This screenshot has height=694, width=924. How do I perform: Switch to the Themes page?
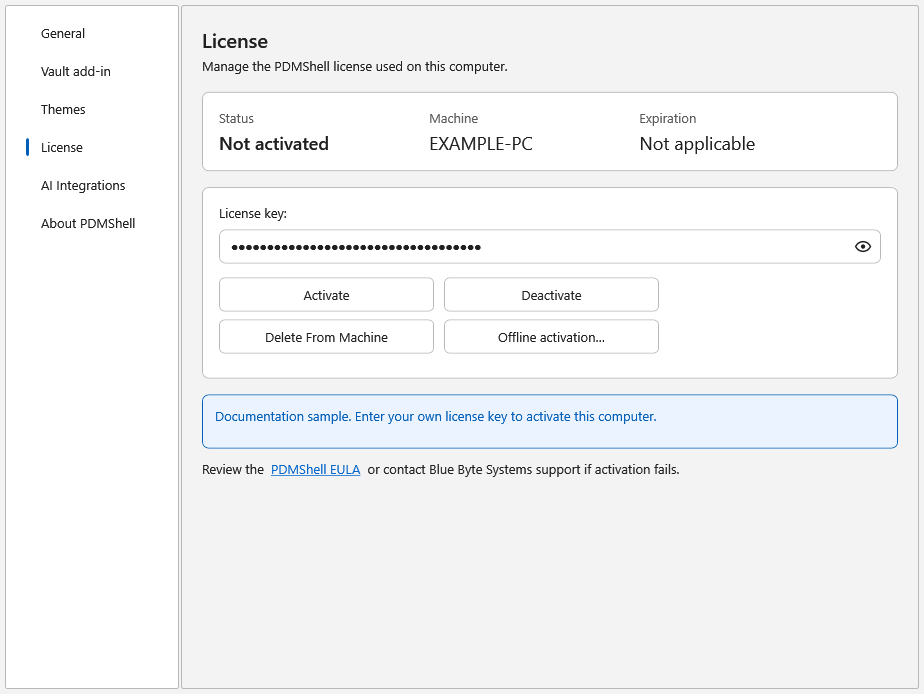(63, 110)
